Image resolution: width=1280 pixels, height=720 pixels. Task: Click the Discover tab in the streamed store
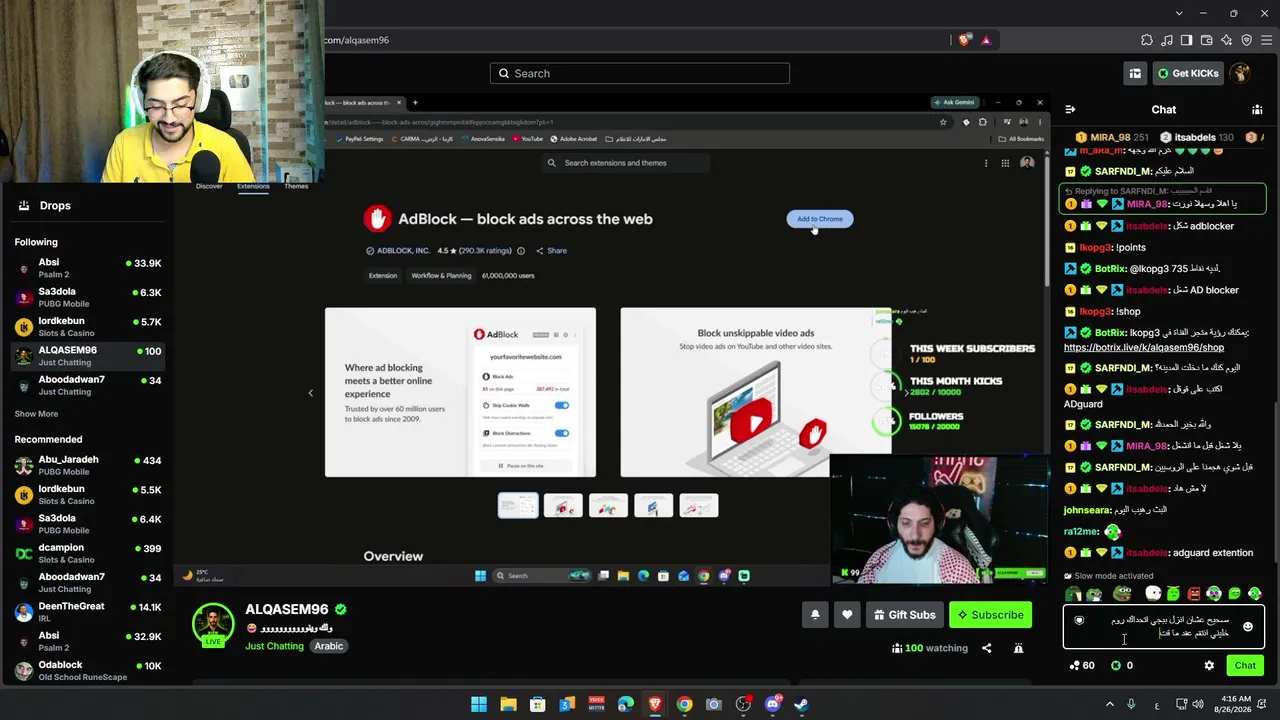coord(209,186)
